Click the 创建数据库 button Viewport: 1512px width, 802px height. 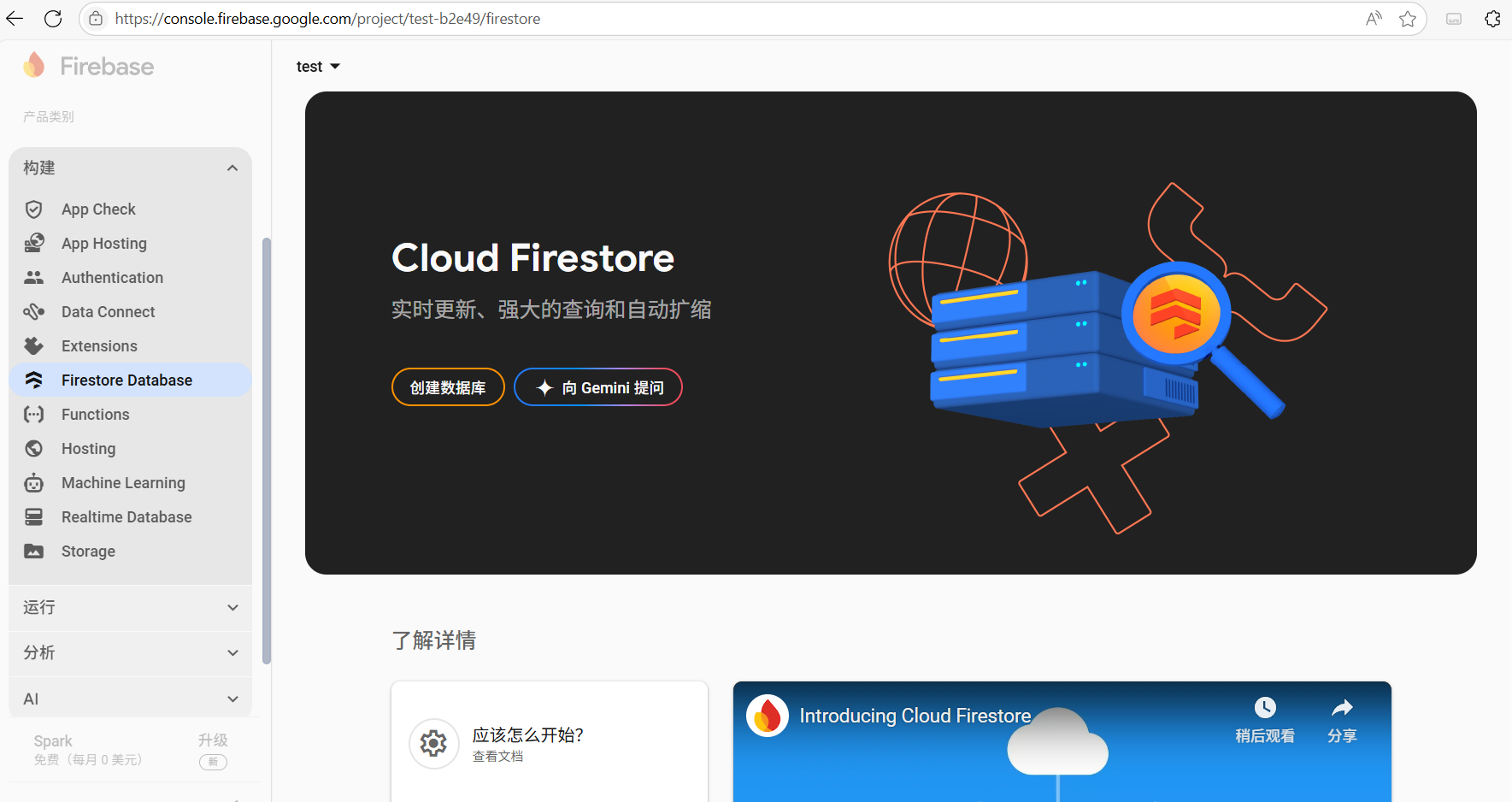click(448, 387)
